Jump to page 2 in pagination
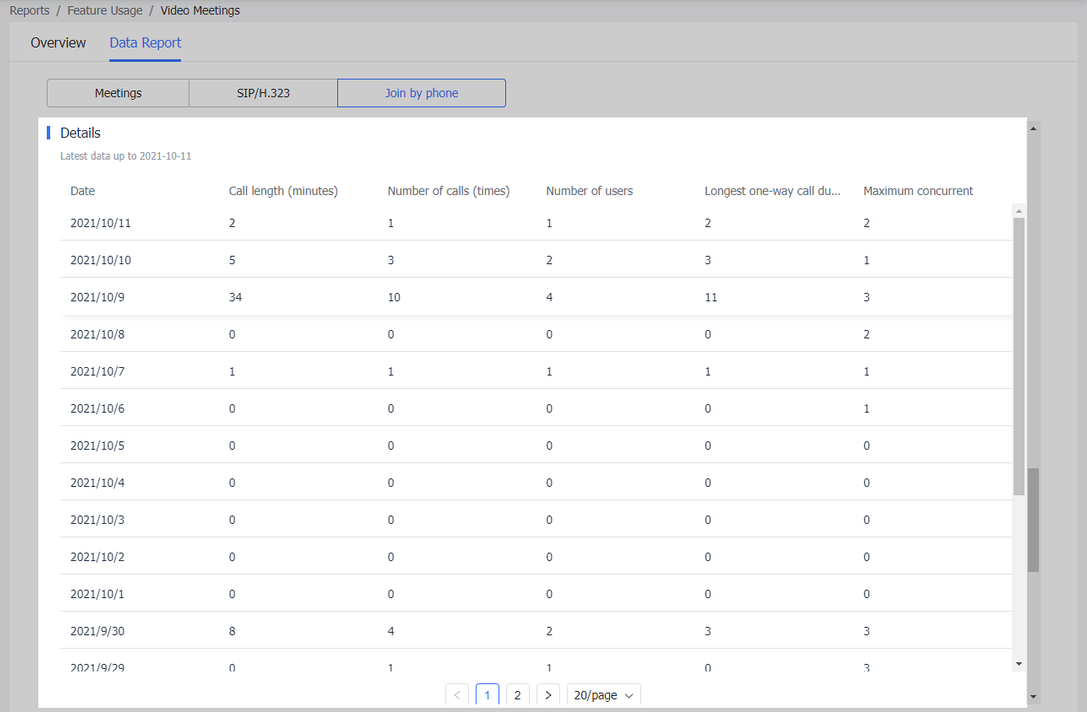 click(517, 695)
